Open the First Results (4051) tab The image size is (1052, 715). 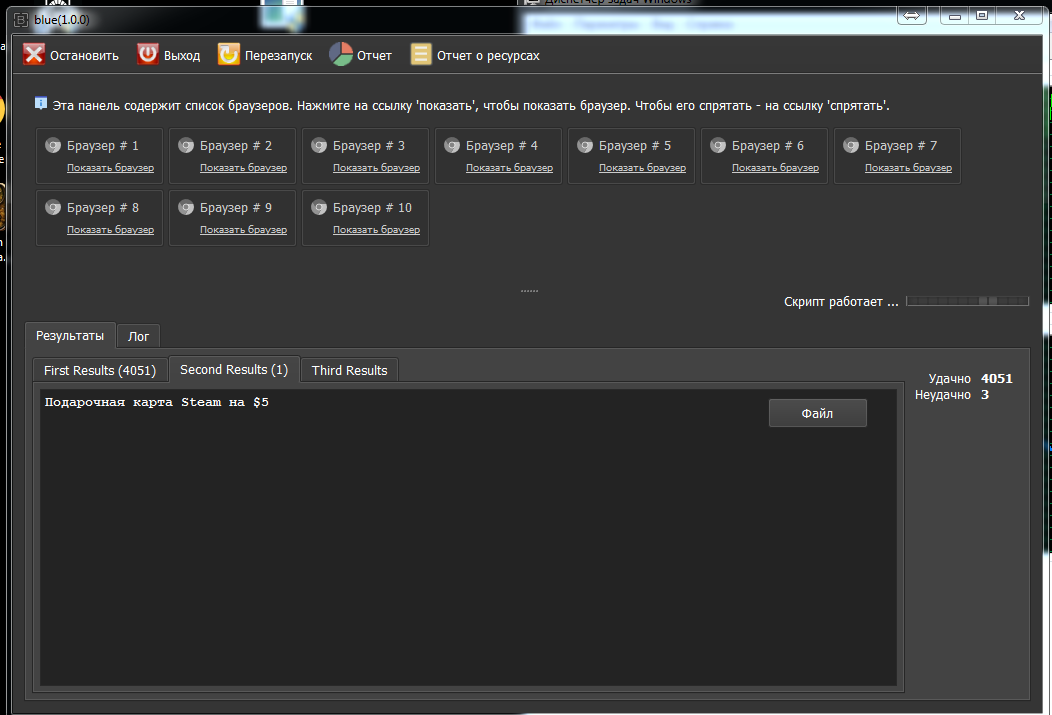tap(100, 370)
